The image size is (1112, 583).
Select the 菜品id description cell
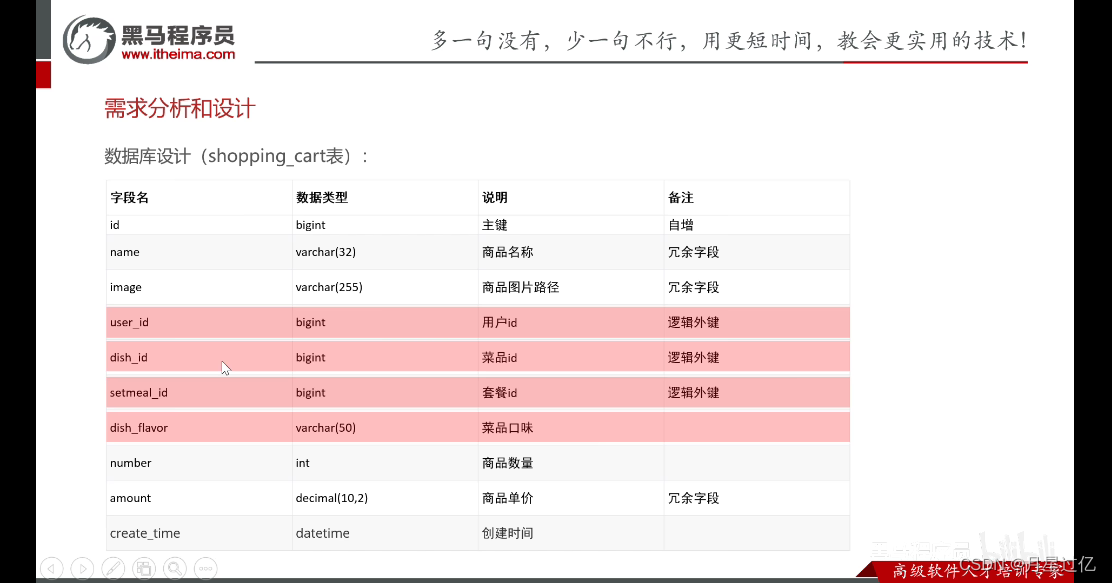(571, 357)
